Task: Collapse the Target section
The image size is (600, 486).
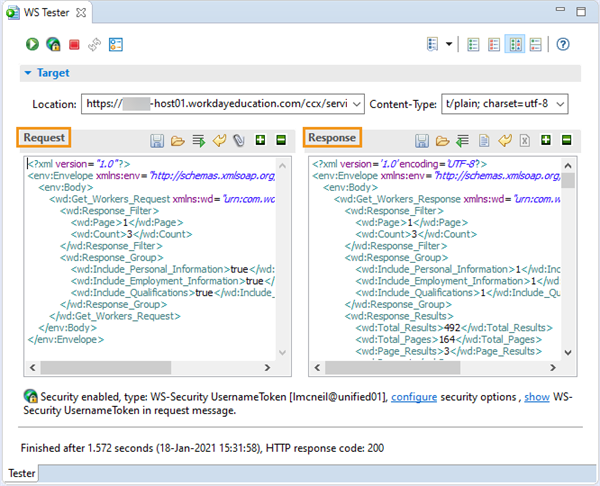Action: click(x=28, y=73)
